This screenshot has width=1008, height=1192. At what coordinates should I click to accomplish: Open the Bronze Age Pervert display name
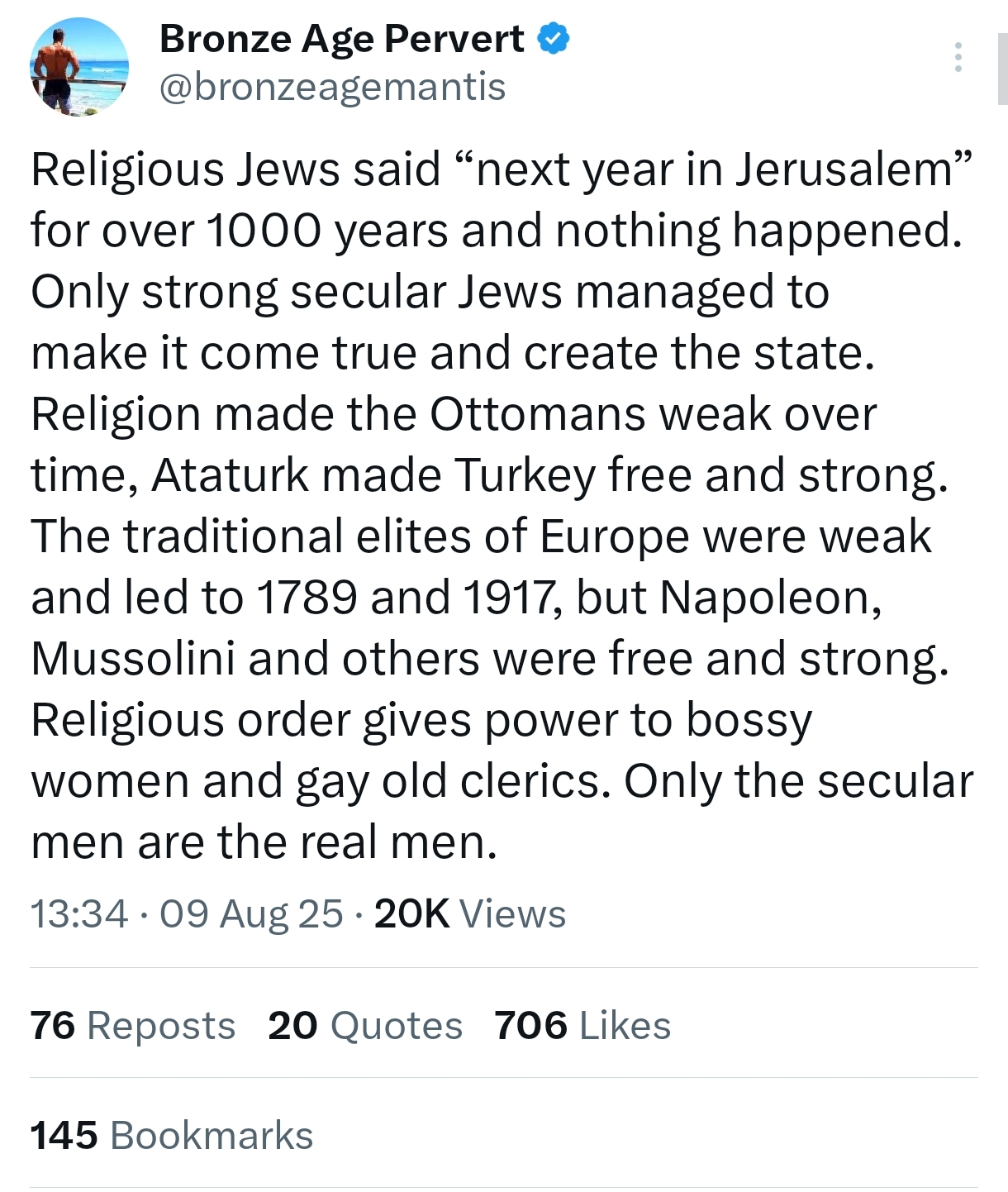341,39
